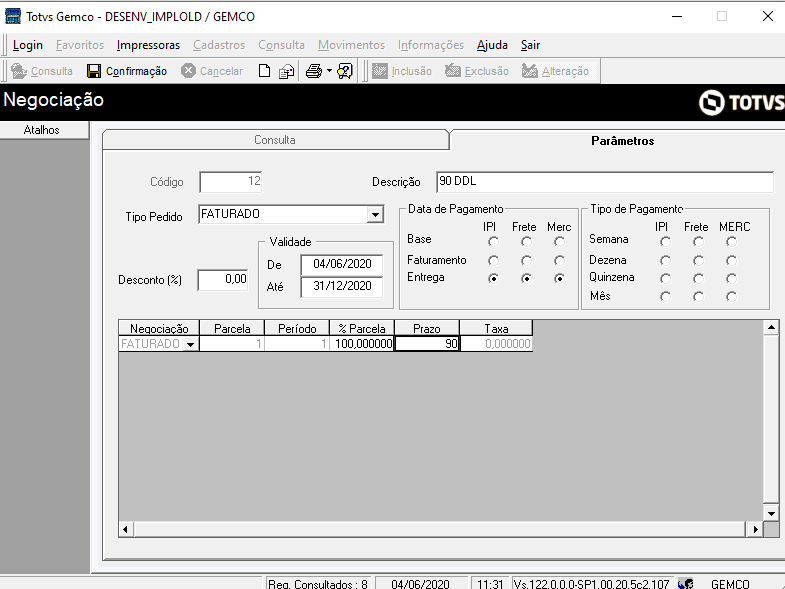
Task: Open the Impressoras menu
Action: coord(148,45)
